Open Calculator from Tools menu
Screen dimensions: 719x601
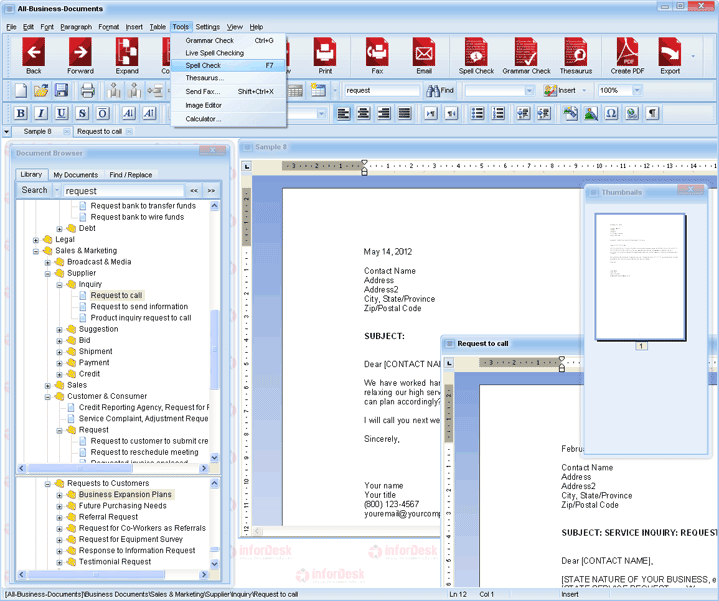228,119
